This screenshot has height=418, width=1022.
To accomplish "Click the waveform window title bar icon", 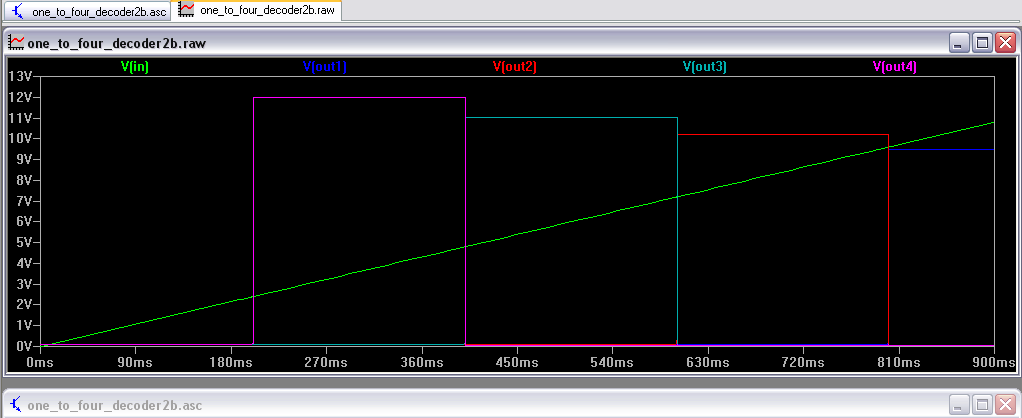I will [x=16, y=43].
